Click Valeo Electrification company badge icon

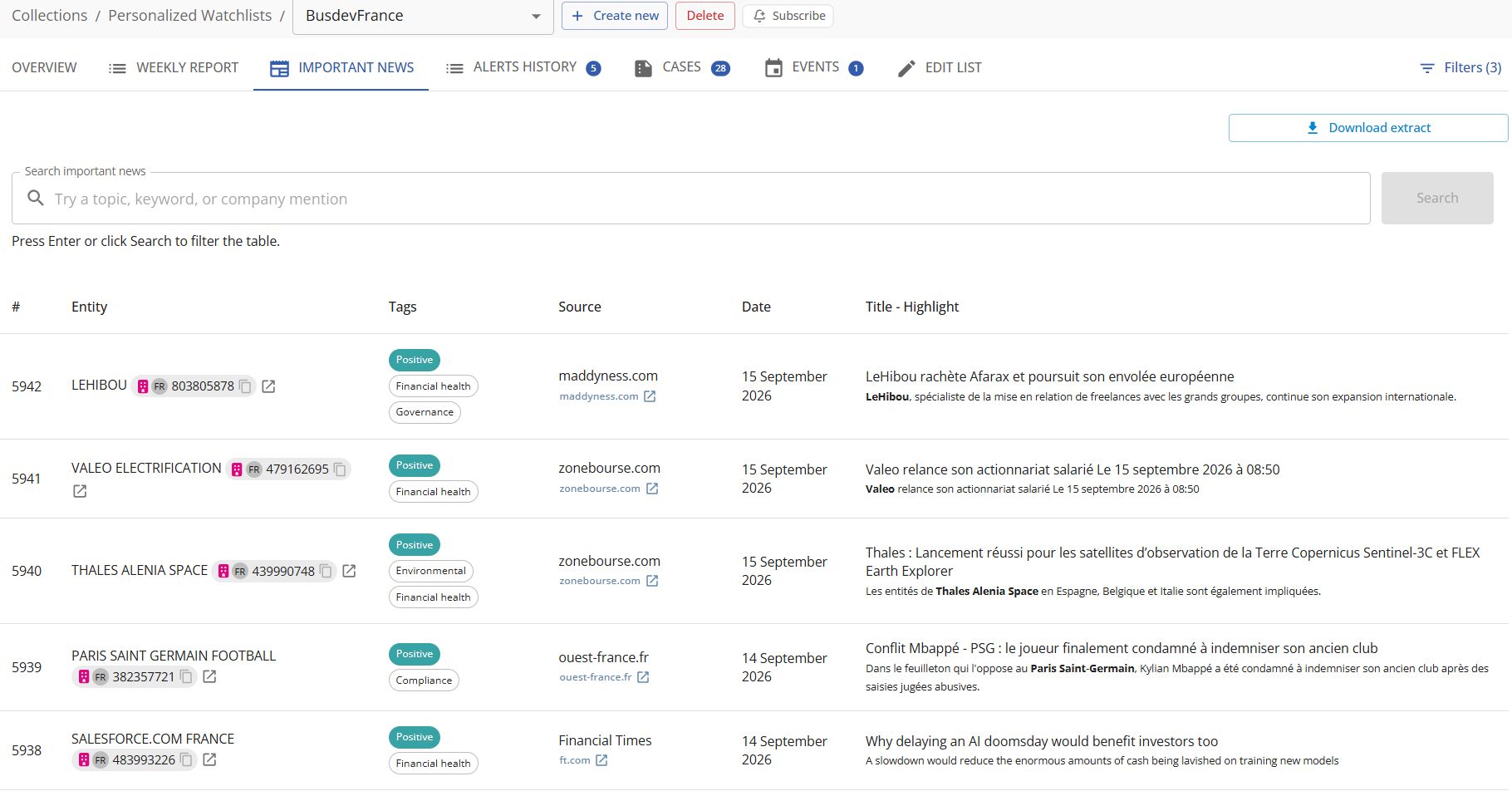[237, 469]
